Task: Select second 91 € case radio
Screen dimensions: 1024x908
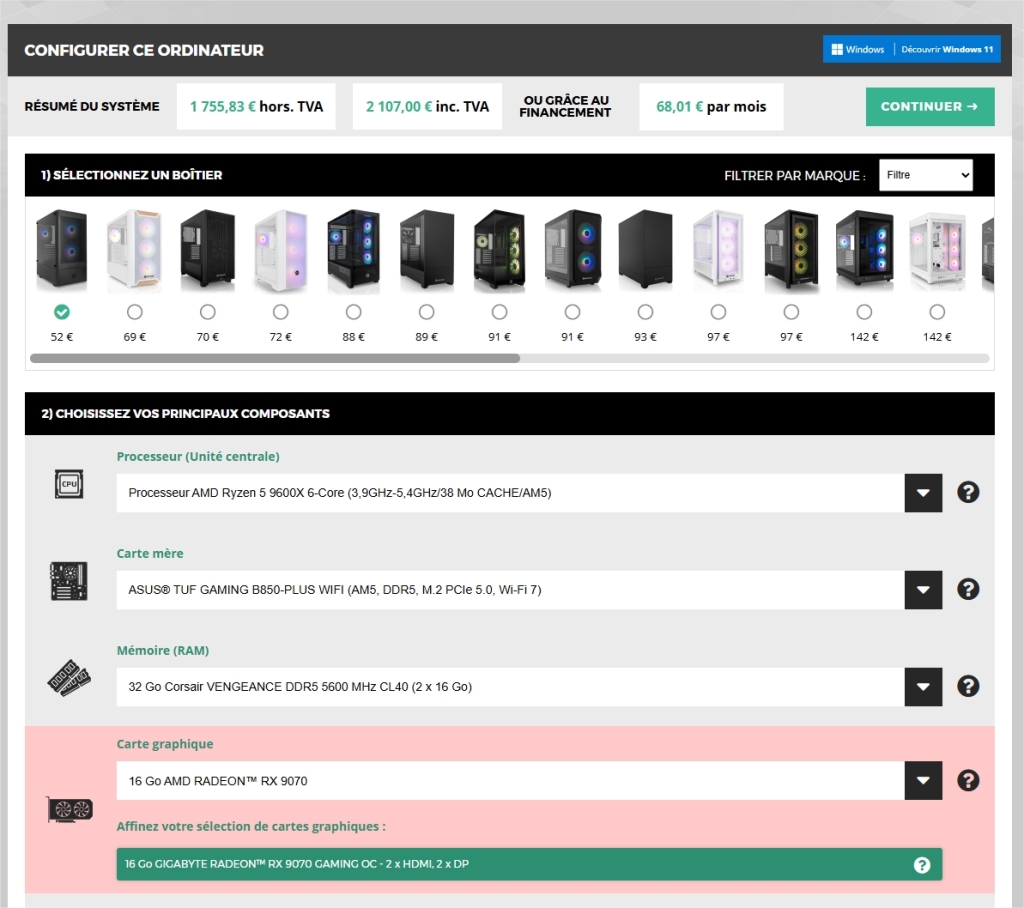Action: point(572,312)
